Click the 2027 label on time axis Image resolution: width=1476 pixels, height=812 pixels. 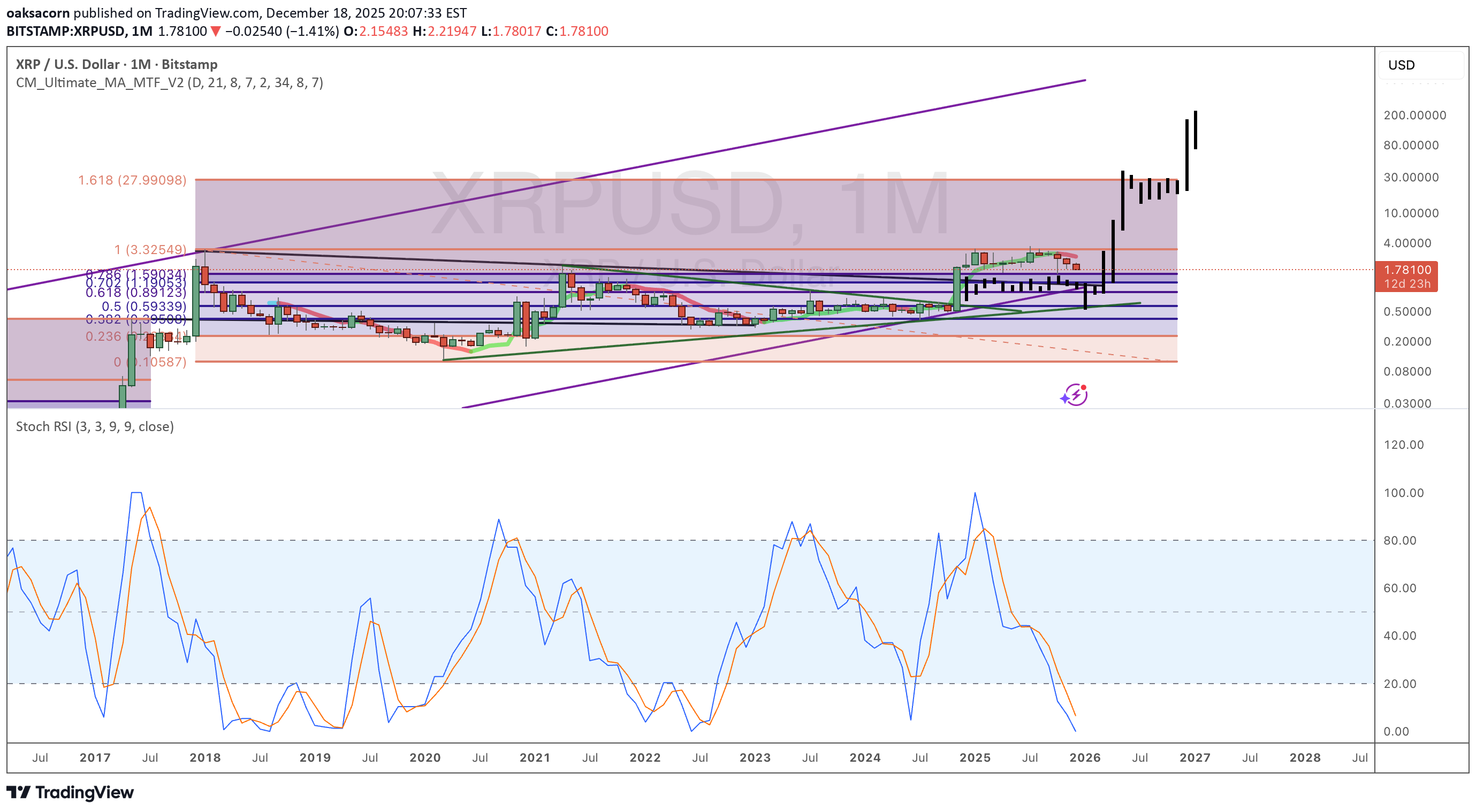click(1195, 757)
